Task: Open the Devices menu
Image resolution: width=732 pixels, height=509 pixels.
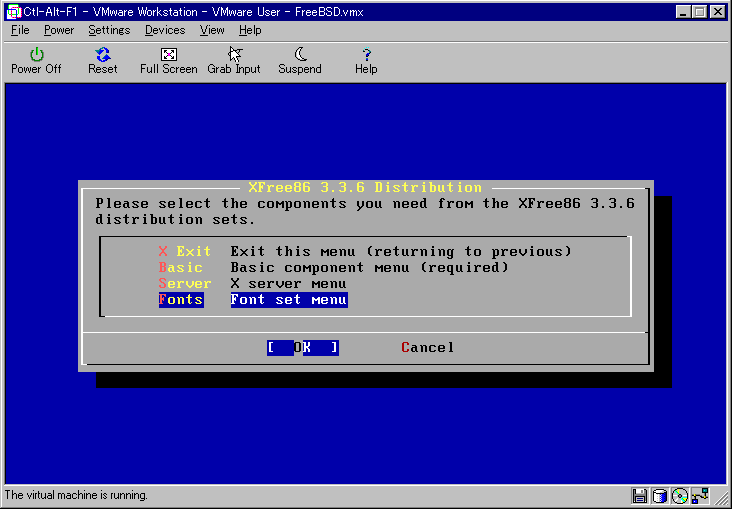Action: (165, 30)
